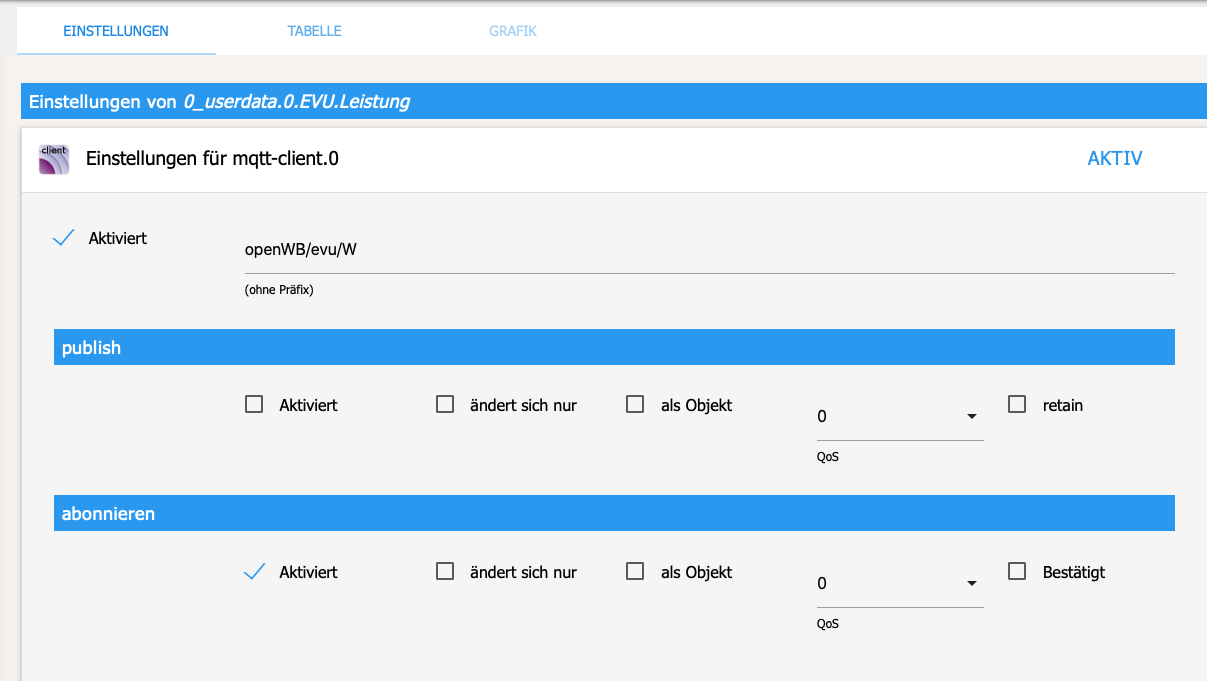Toggle abonnieren 'als Objekt' checkbox
The height and width of the screenshot is (681, 1207).
coord(635,572)
